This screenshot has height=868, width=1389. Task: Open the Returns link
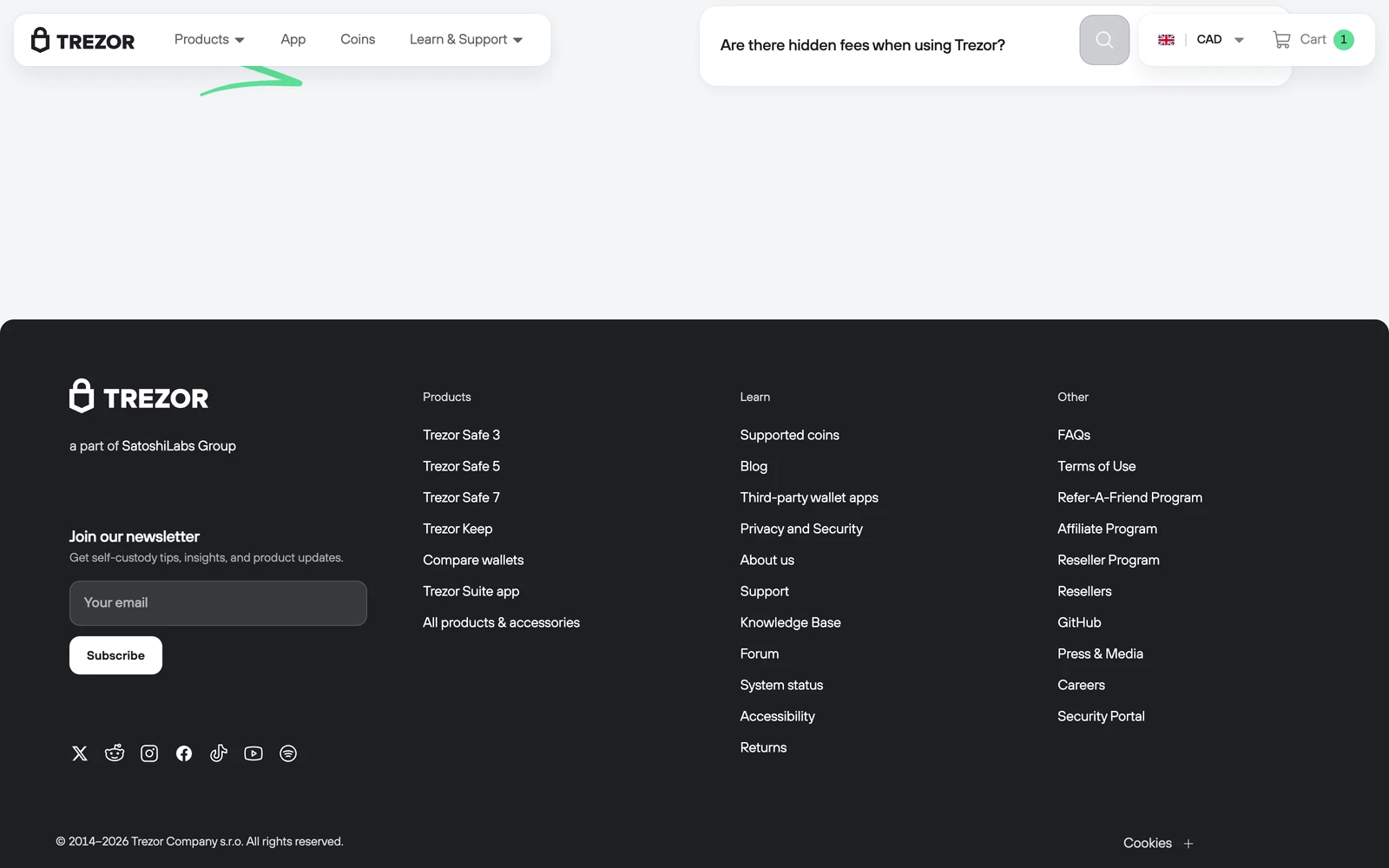click(x=763, y=747)
